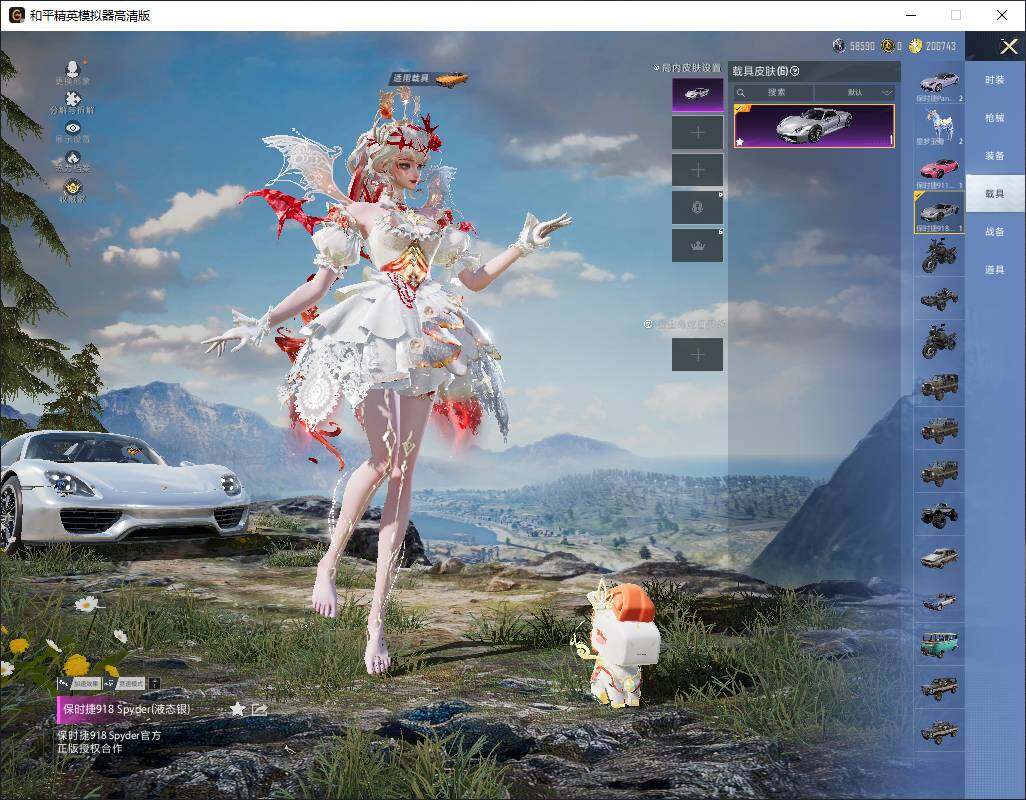Select the sidecar motorcycle vehicle
1026x800 pixels.
coord(939,342)
